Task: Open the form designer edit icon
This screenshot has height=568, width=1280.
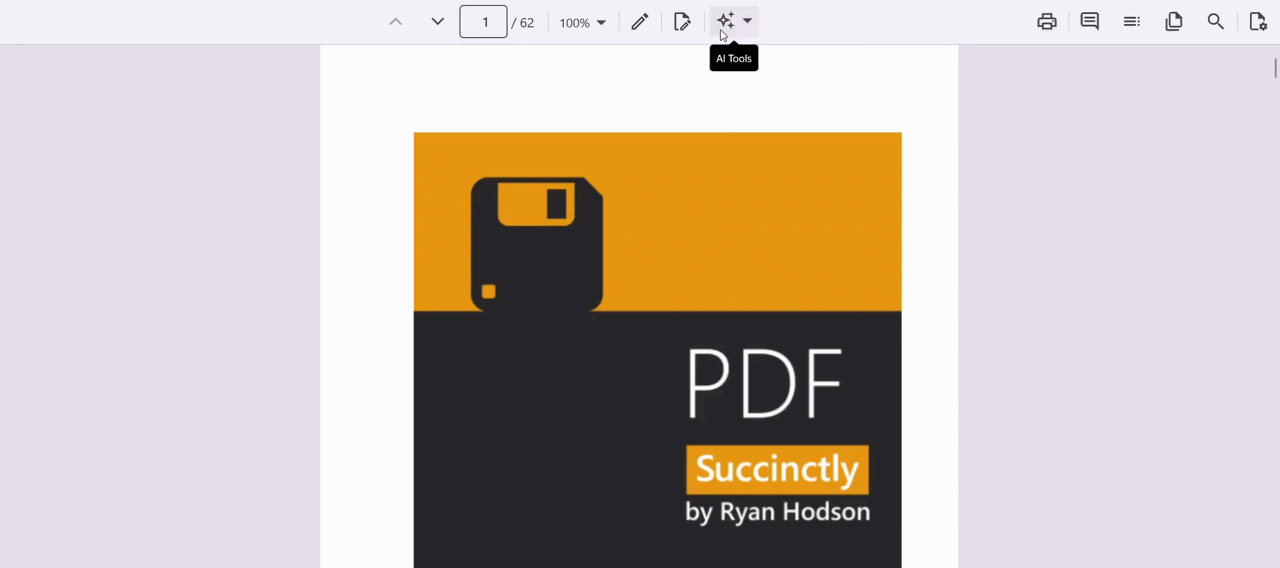Action: (x=682, y=22)
